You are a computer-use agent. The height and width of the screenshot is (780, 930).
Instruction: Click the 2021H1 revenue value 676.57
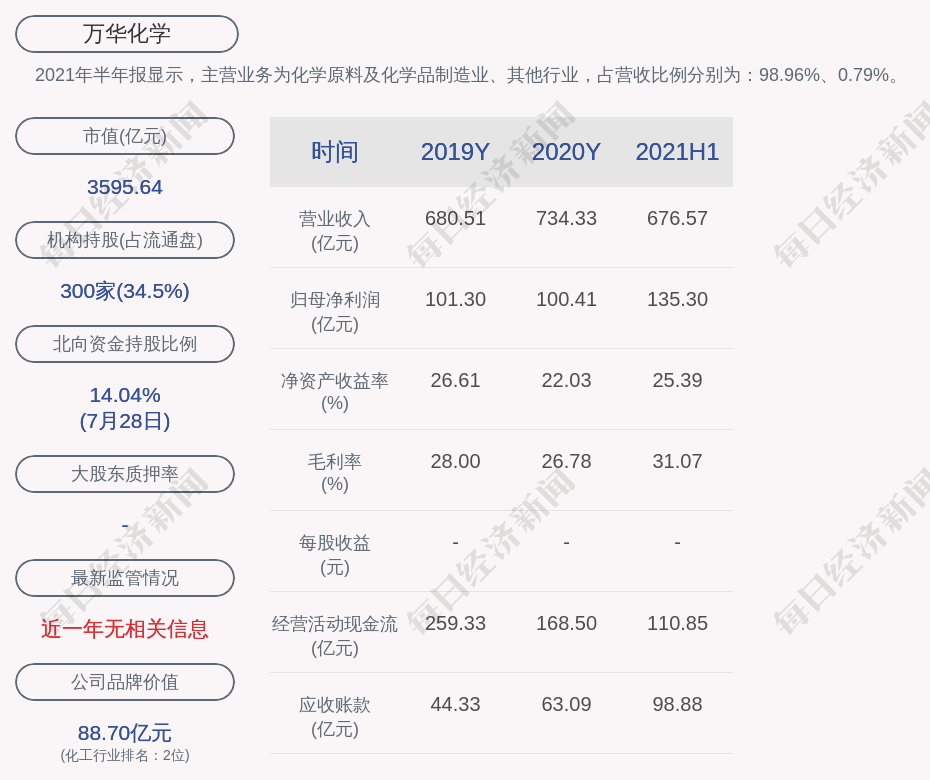click(677, 218)
